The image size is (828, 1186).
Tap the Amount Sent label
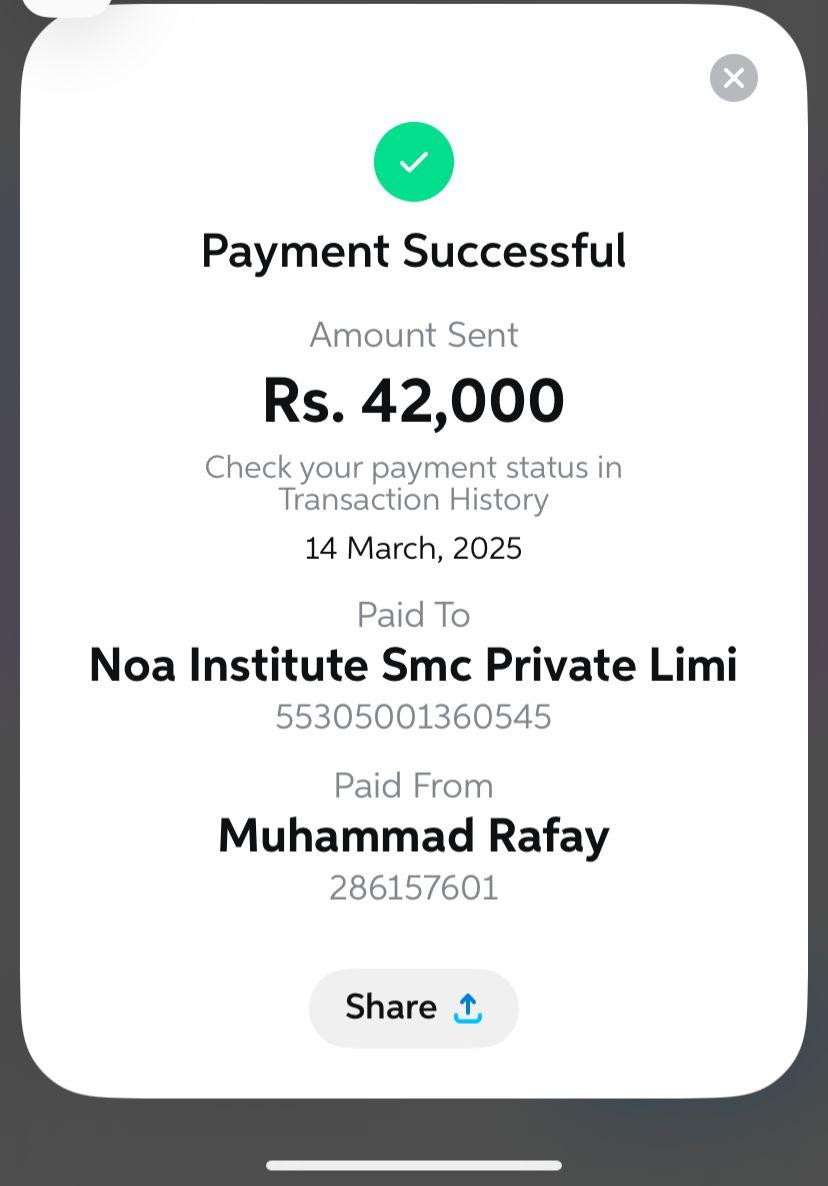point(414,335)
